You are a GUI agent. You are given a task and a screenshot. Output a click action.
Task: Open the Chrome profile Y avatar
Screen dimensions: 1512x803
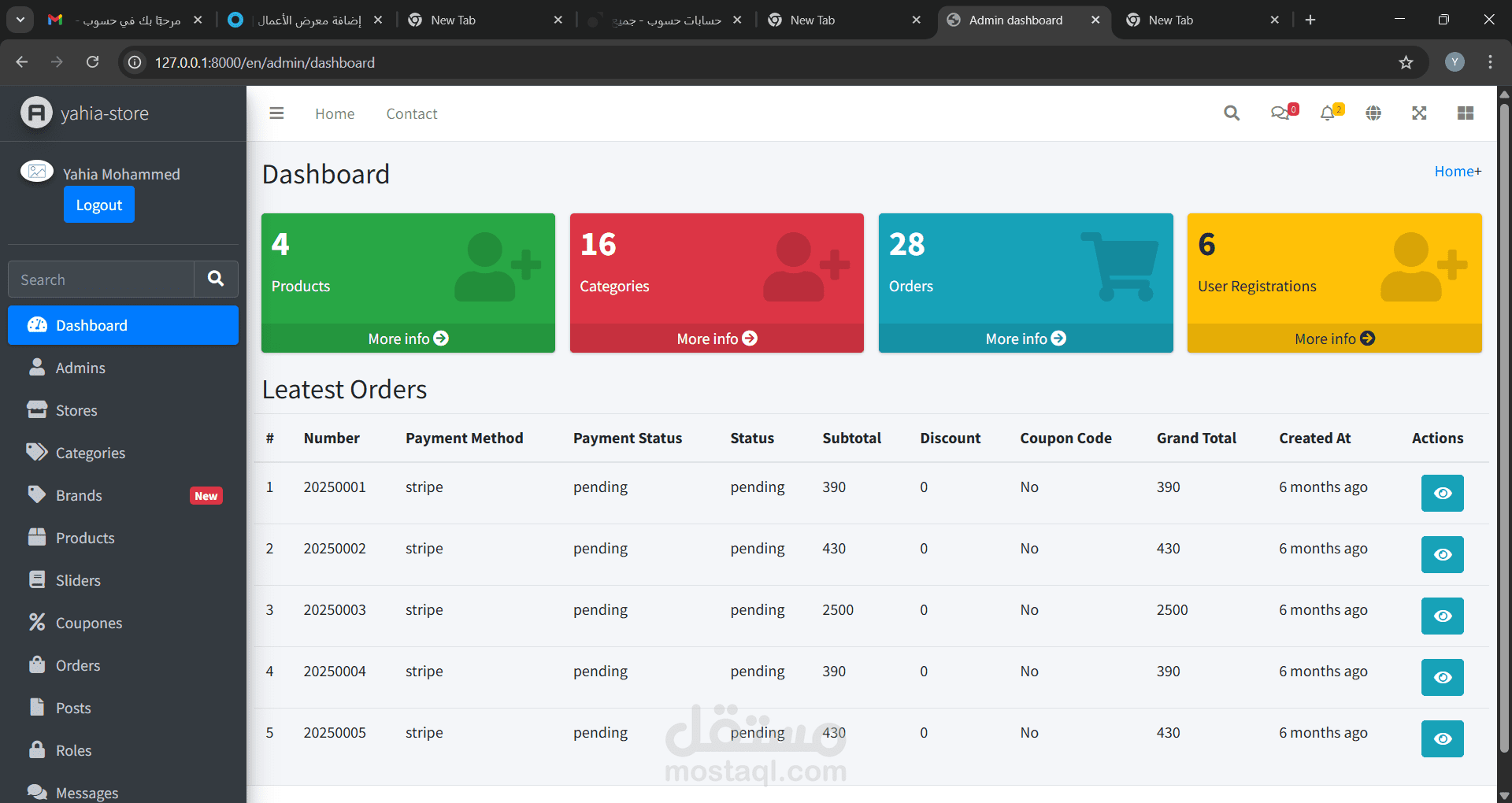1455,62
